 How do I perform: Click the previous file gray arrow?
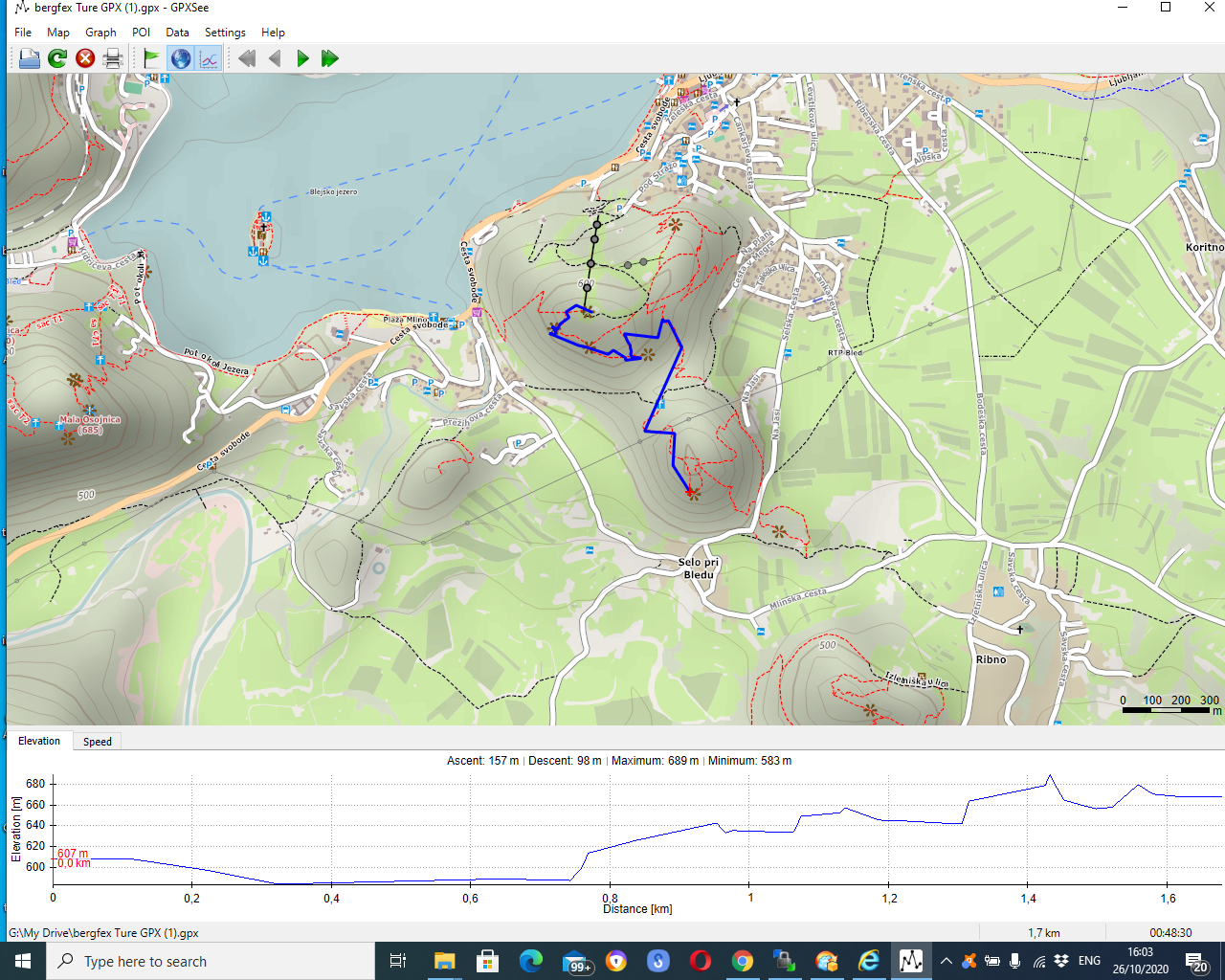click(275, 58)
